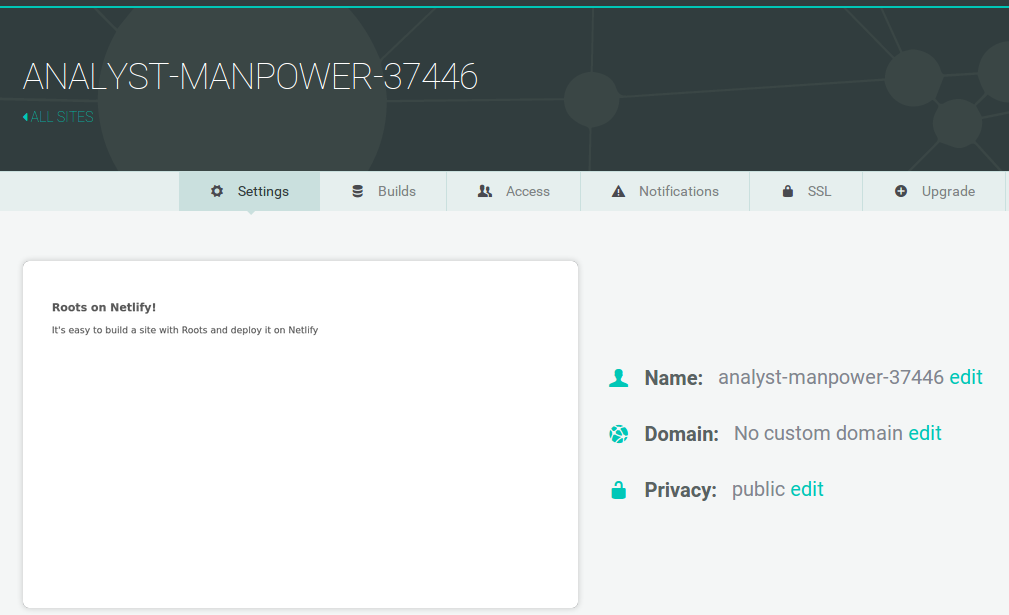This screenshot has width=1009, height=615.
Task: Open the Upgrade tab
Action: coord(934,191)
